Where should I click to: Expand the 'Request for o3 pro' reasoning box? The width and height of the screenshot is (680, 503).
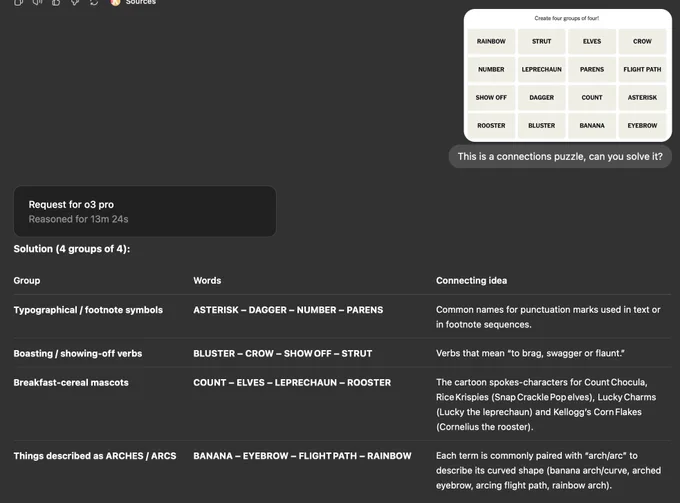145,211
